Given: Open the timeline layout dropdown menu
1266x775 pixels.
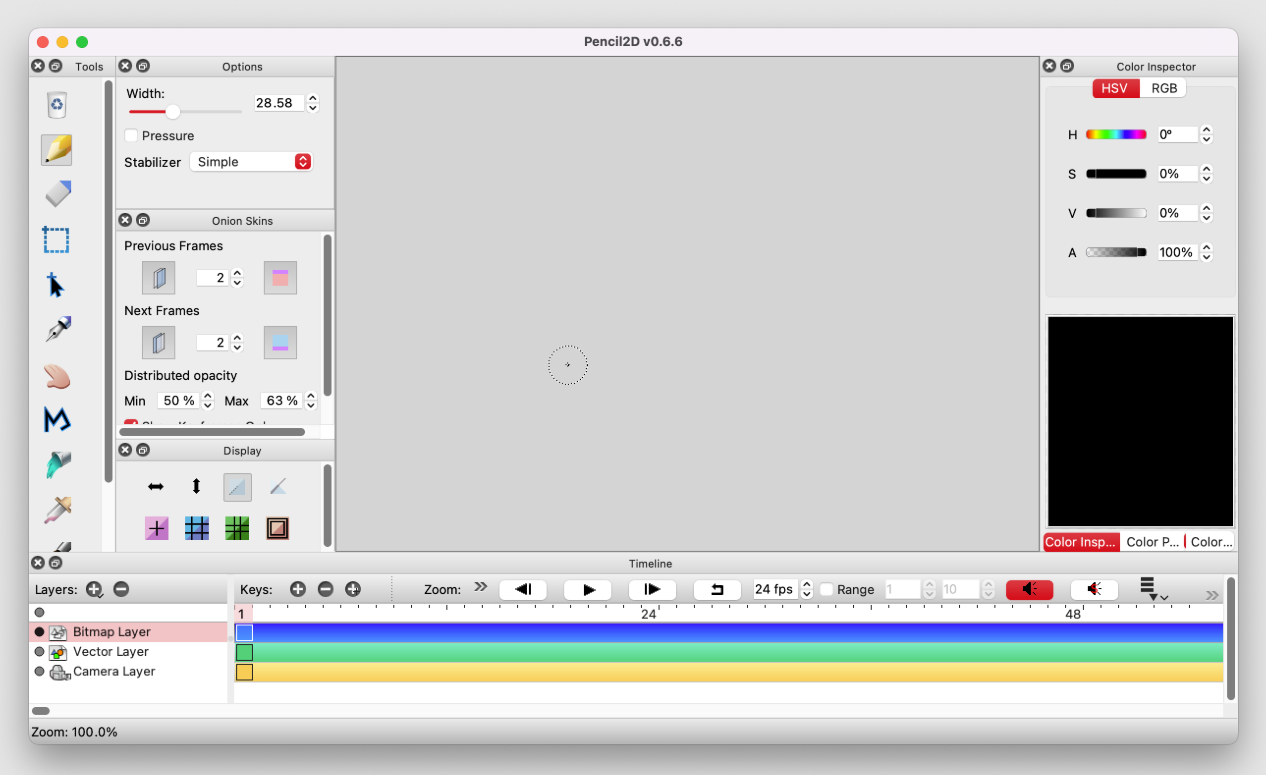Looking at the screenshot, I should coord(1152,590).
